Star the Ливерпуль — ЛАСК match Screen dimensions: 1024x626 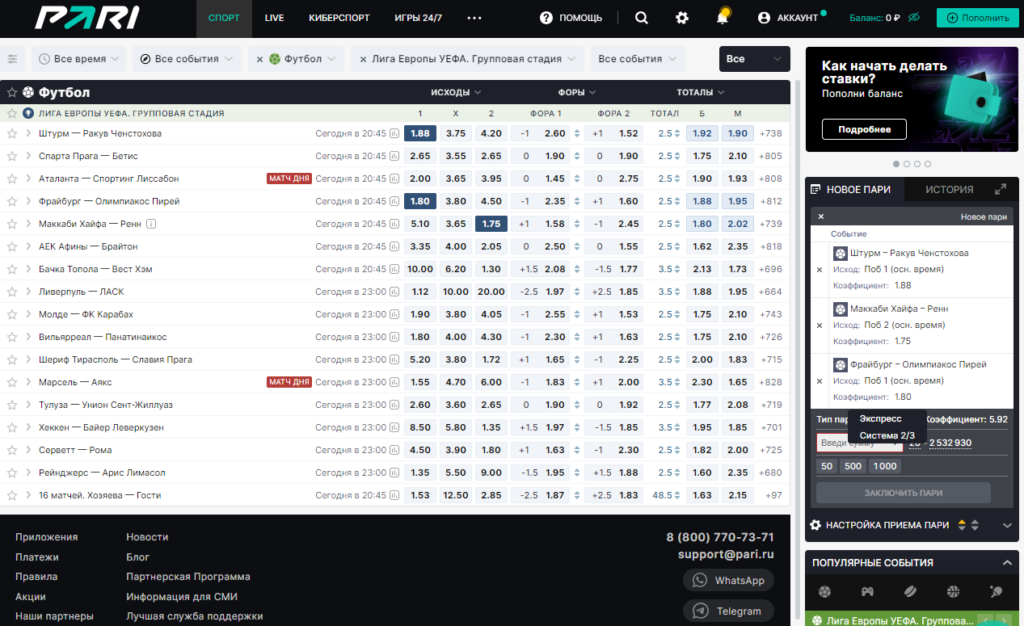(x=12, y=292)
